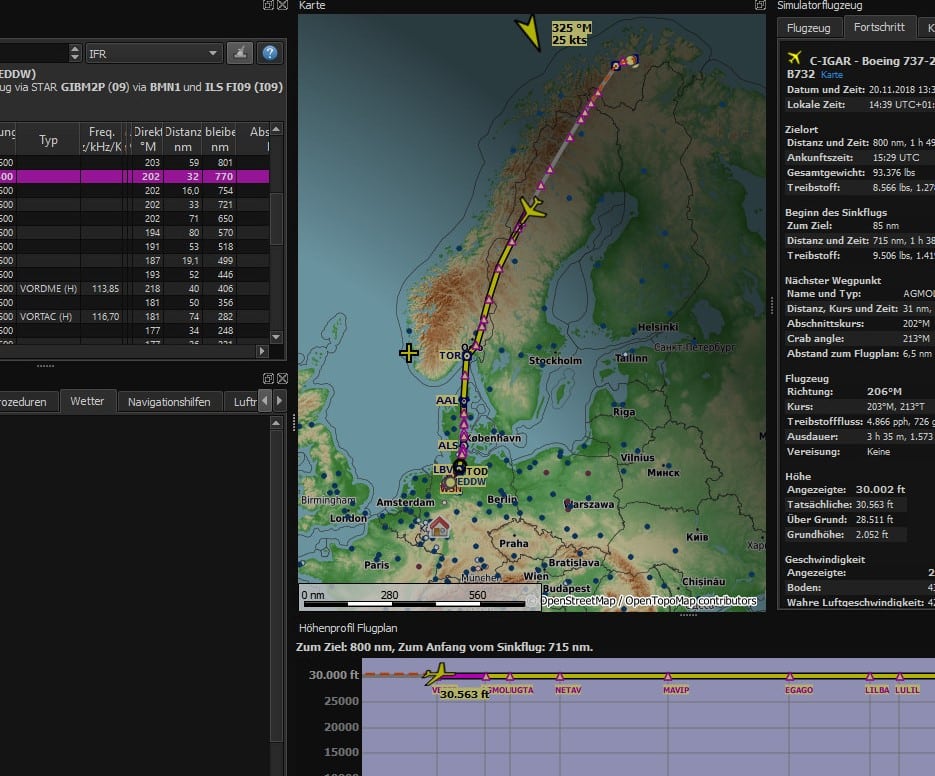Click the home icon near Amsterdam
Screen dimensions: 935x776
pos(438,526)
